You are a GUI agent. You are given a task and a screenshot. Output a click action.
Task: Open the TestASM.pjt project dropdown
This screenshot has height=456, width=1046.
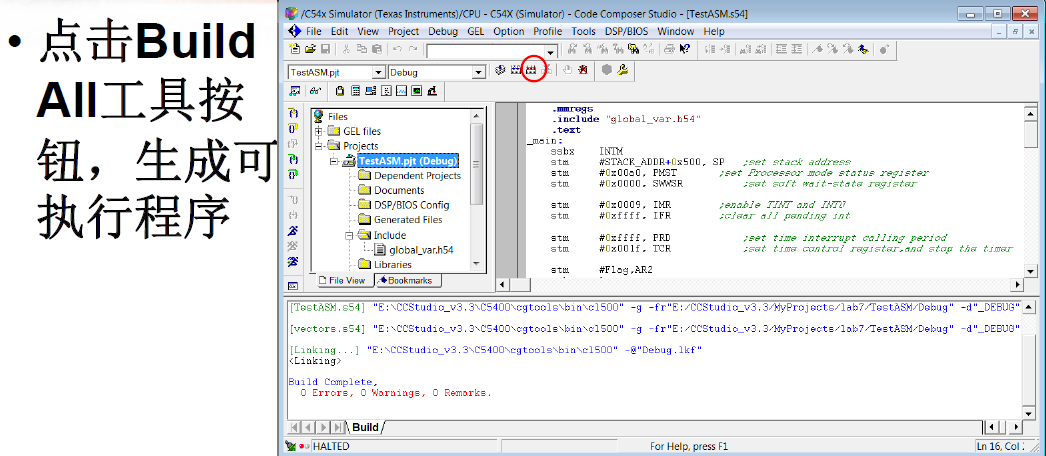pyautogui.click(x=378, y=72)
